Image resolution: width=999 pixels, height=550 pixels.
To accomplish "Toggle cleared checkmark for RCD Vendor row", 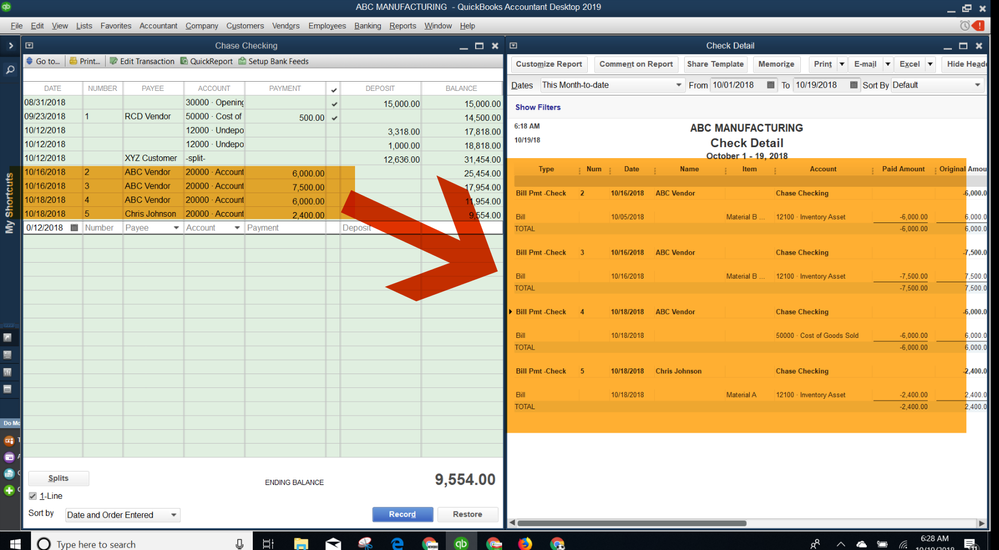I will point(334,117).
